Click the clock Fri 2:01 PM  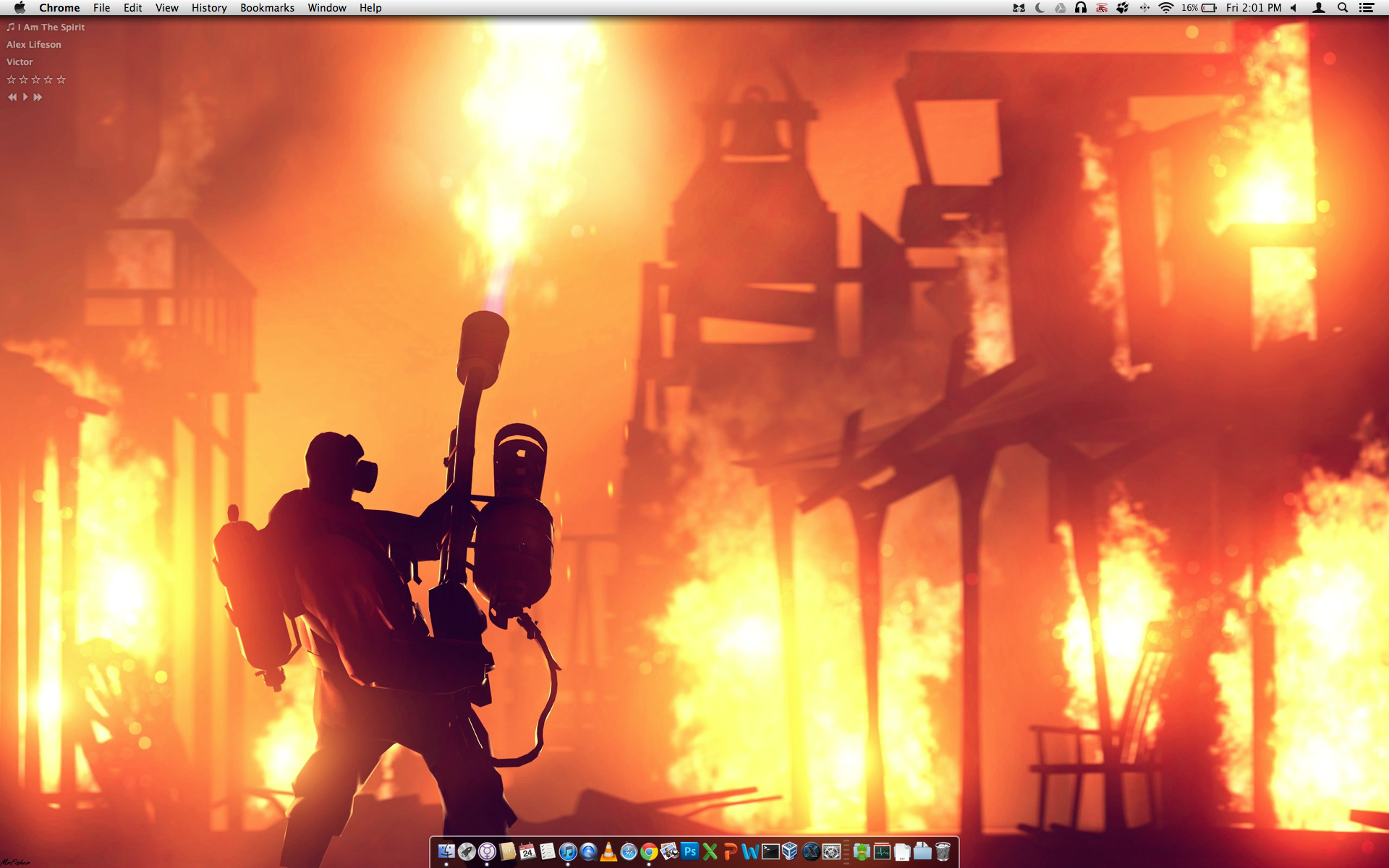[x=1254, y=8]
